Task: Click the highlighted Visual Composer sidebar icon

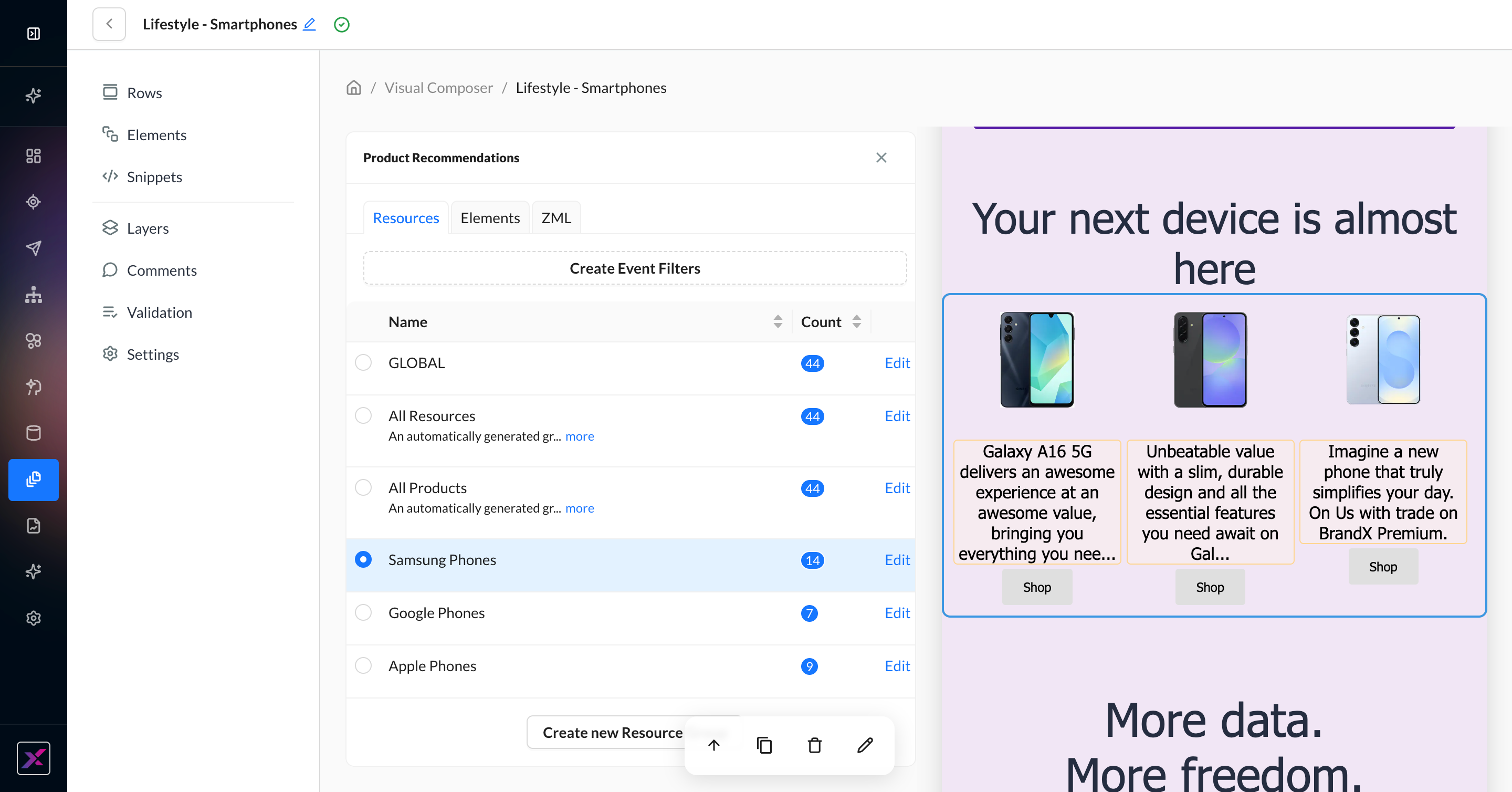Action: [34, 480]
